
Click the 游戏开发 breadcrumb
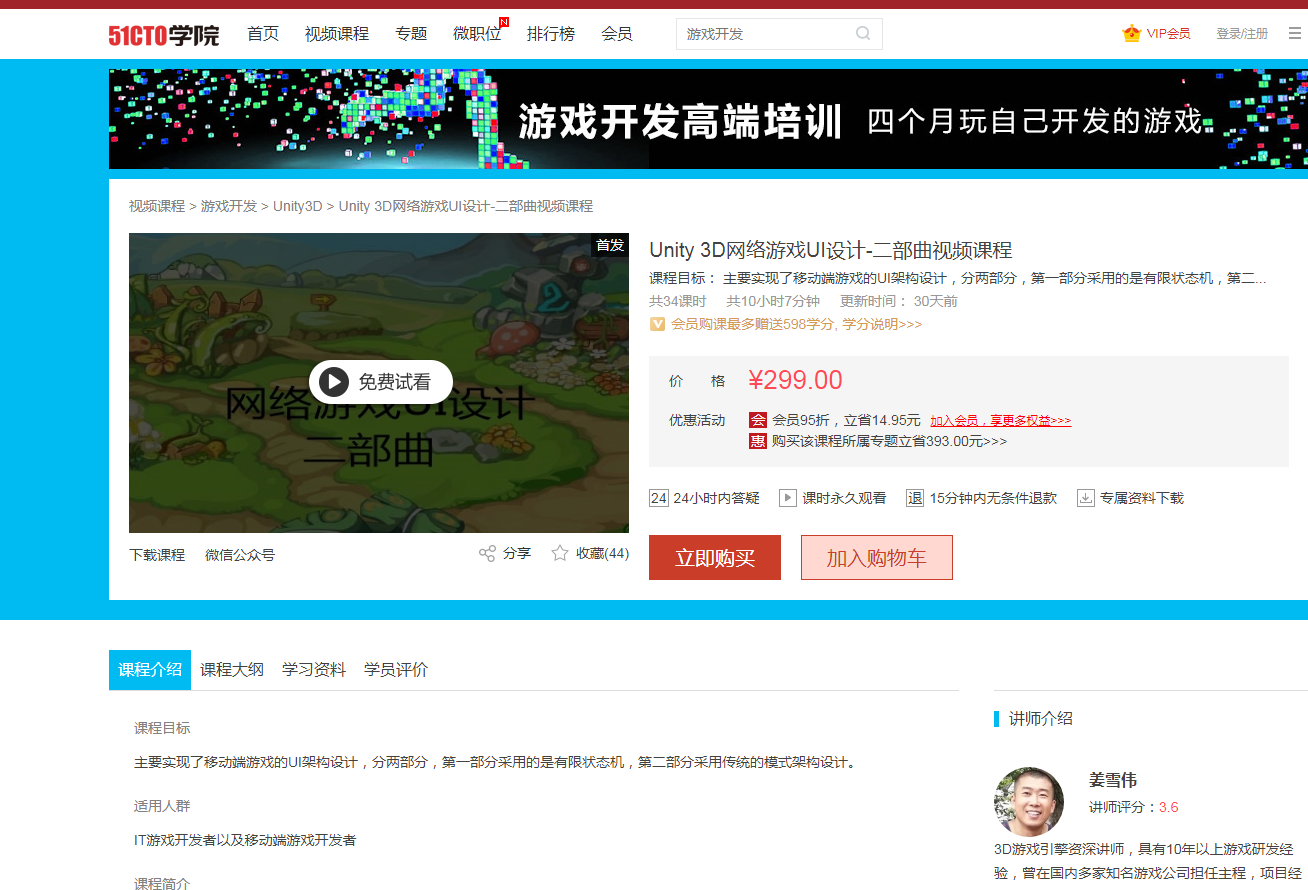tap(229, 206)
